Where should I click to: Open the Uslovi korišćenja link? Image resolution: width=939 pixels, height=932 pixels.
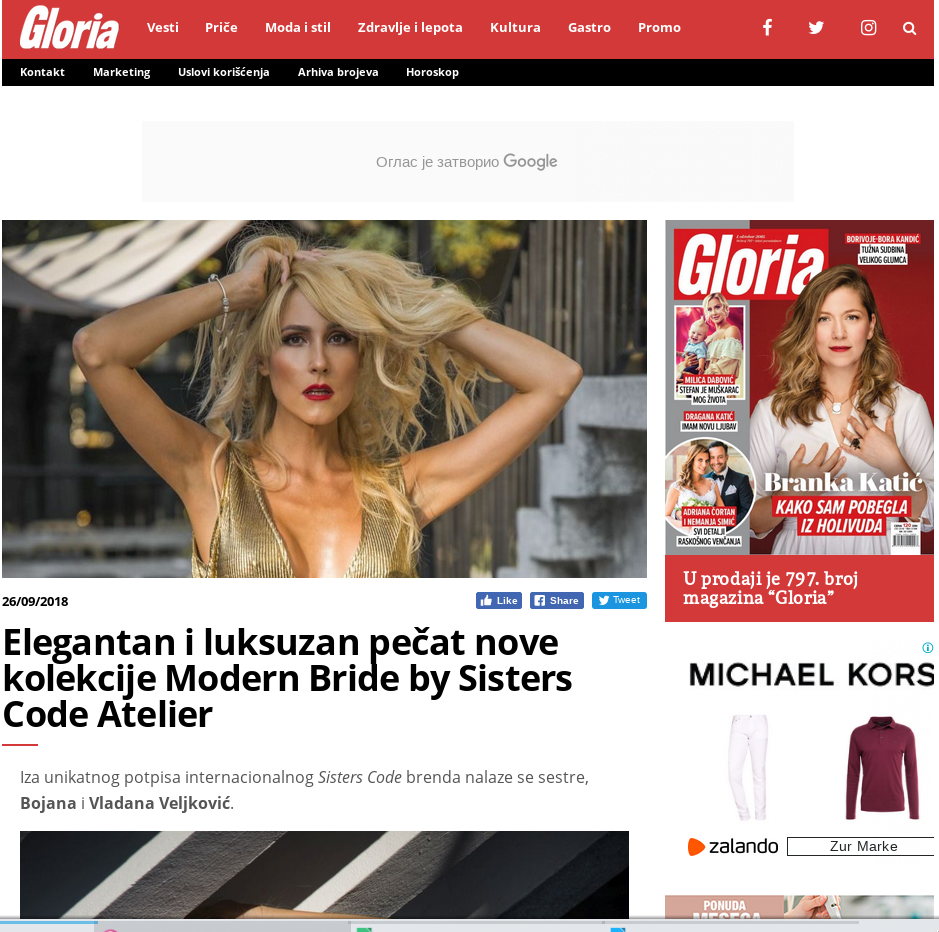[223, 72]
